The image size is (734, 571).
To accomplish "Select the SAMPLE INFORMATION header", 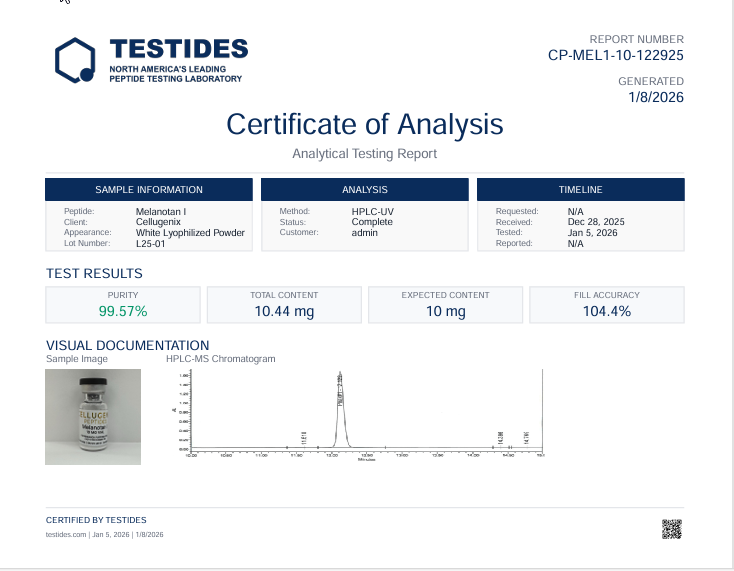I will coord(149,189).
